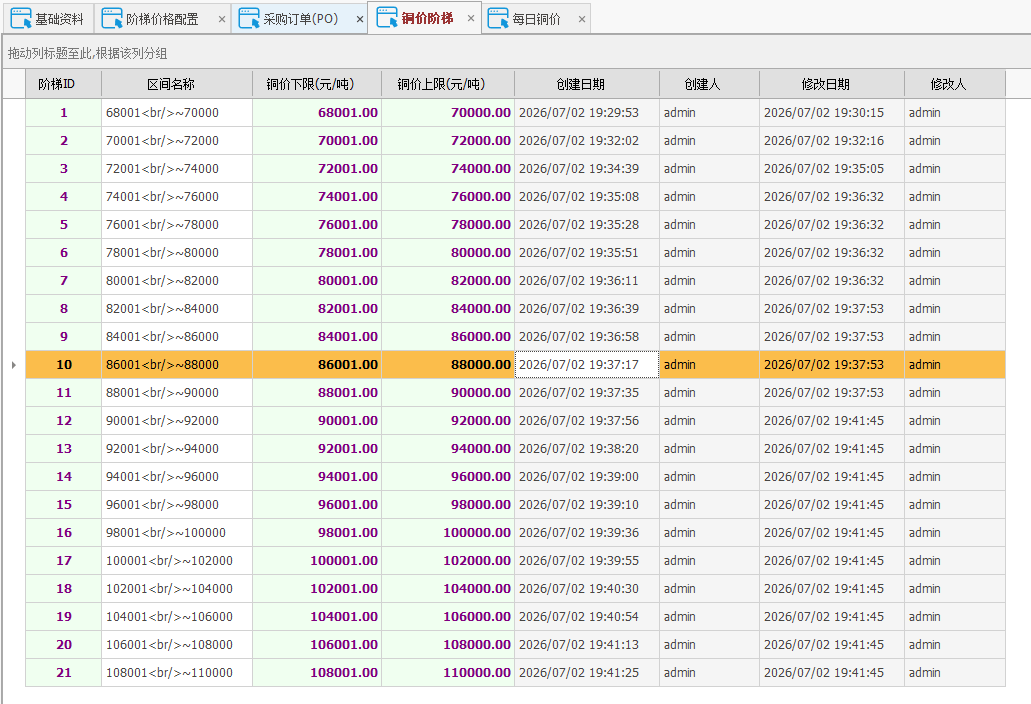Viewport: 1031px width, 704px height.
Task: Select interval name 106001<br/>~108000
Action: tap(177, 645)
